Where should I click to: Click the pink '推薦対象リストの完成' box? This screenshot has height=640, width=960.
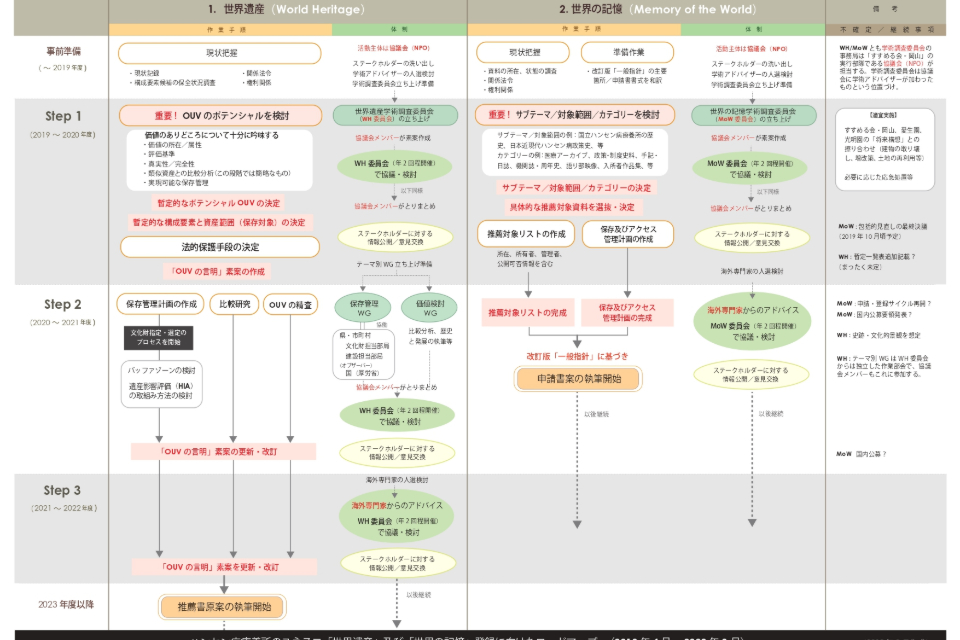click(x=528, y=313)
